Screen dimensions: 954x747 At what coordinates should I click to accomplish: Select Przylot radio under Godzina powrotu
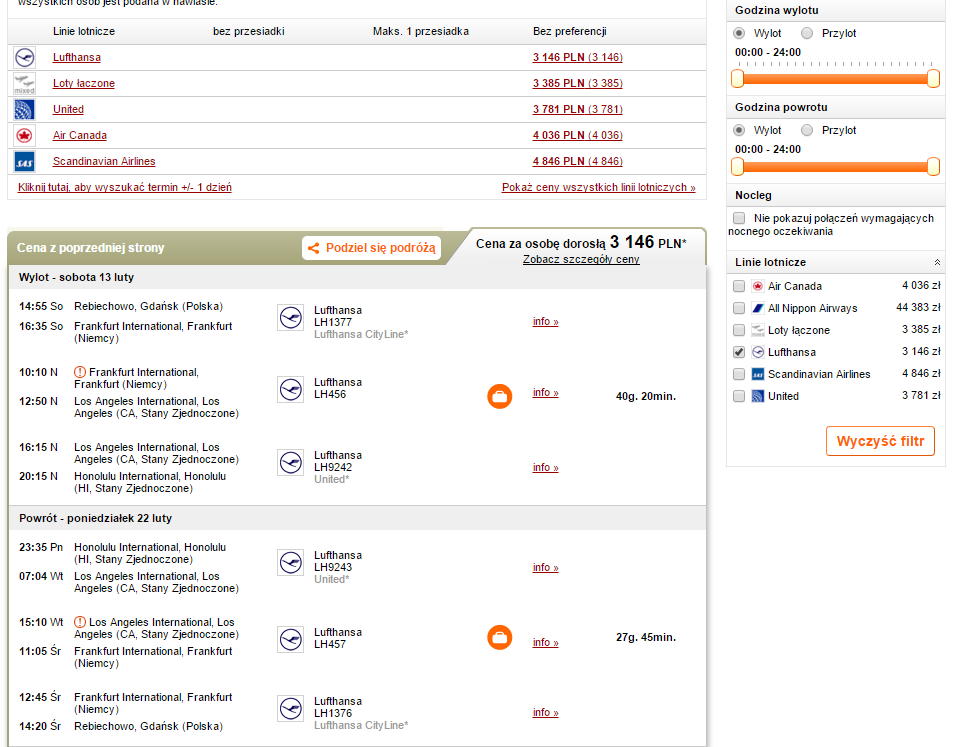[x=807, y=130]
